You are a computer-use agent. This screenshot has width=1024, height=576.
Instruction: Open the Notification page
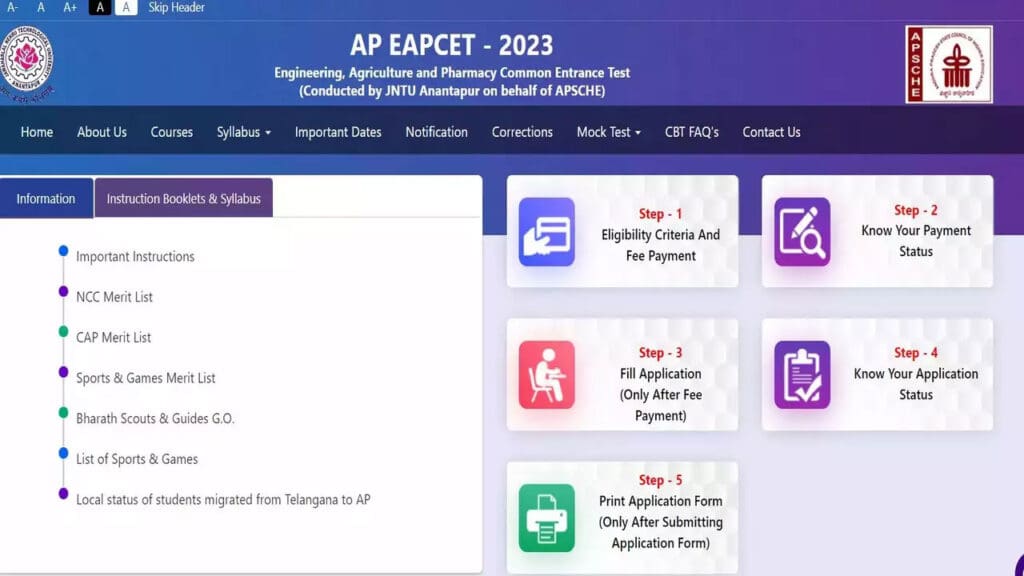(x=436, y=132)
